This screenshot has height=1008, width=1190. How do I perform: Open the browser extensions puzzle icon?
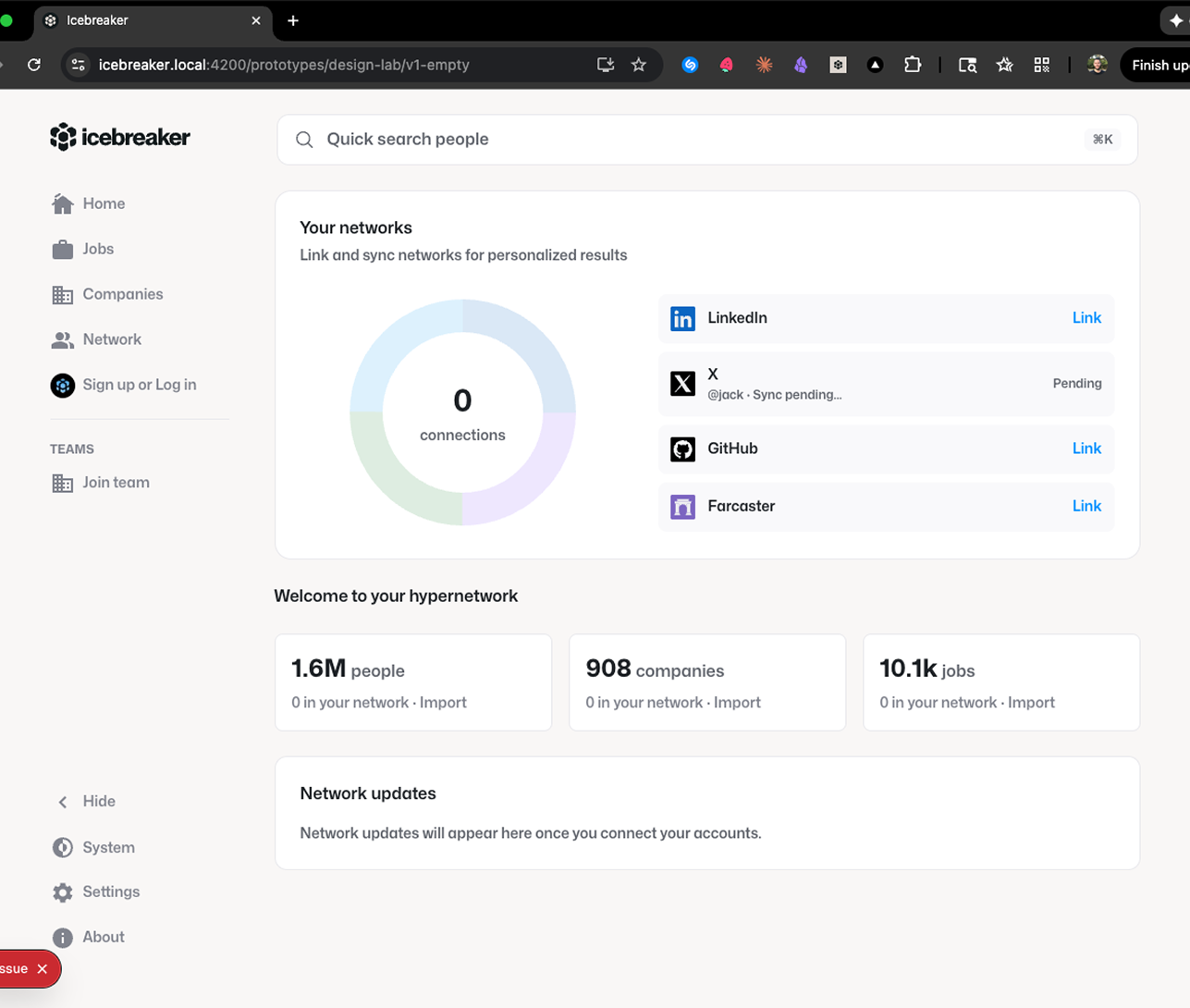point(913,65)
